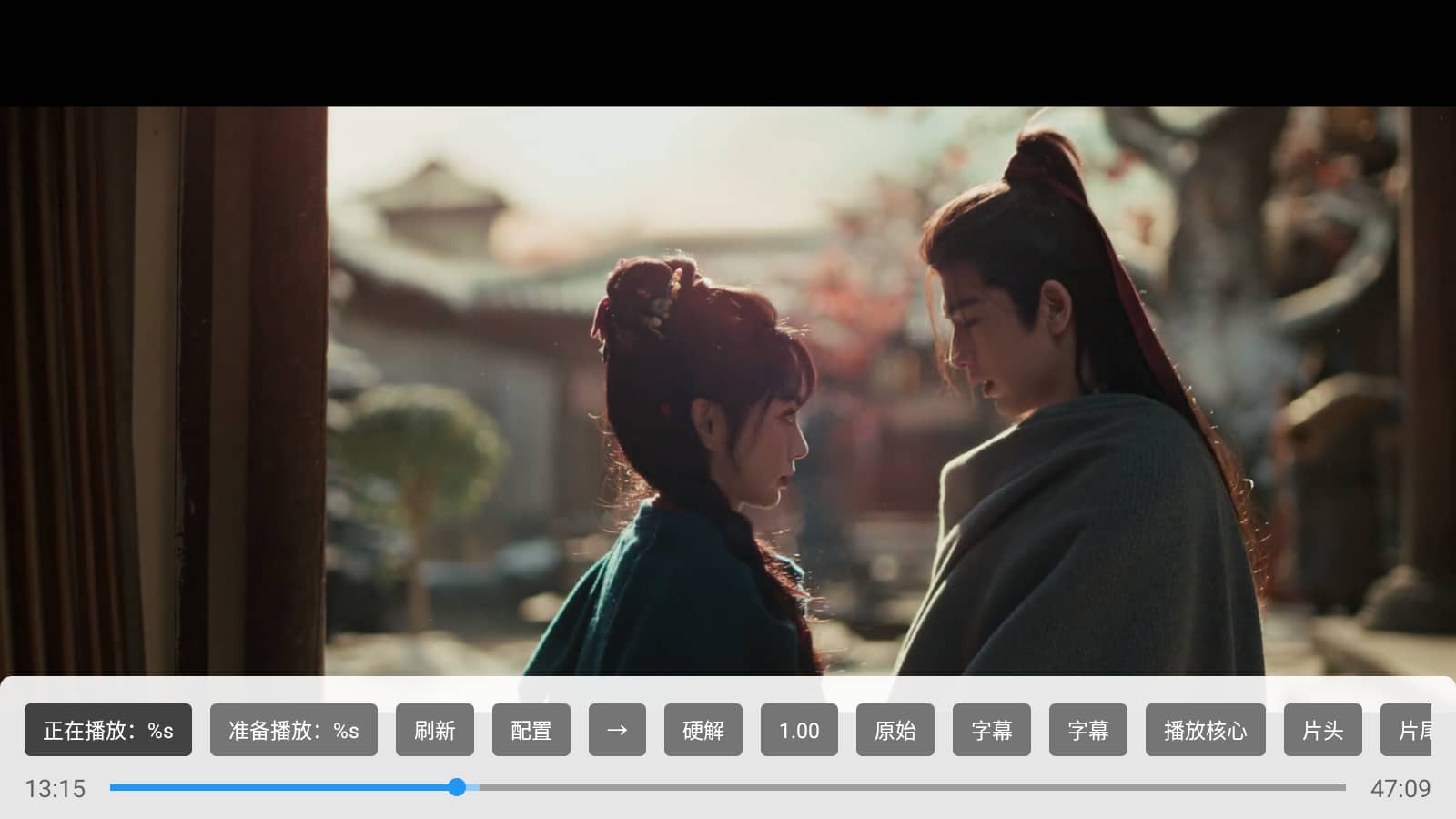Screen dimensions: 1456x819
Task: Select the 播放核心 player core option
Action: [x=1206, y=730]
